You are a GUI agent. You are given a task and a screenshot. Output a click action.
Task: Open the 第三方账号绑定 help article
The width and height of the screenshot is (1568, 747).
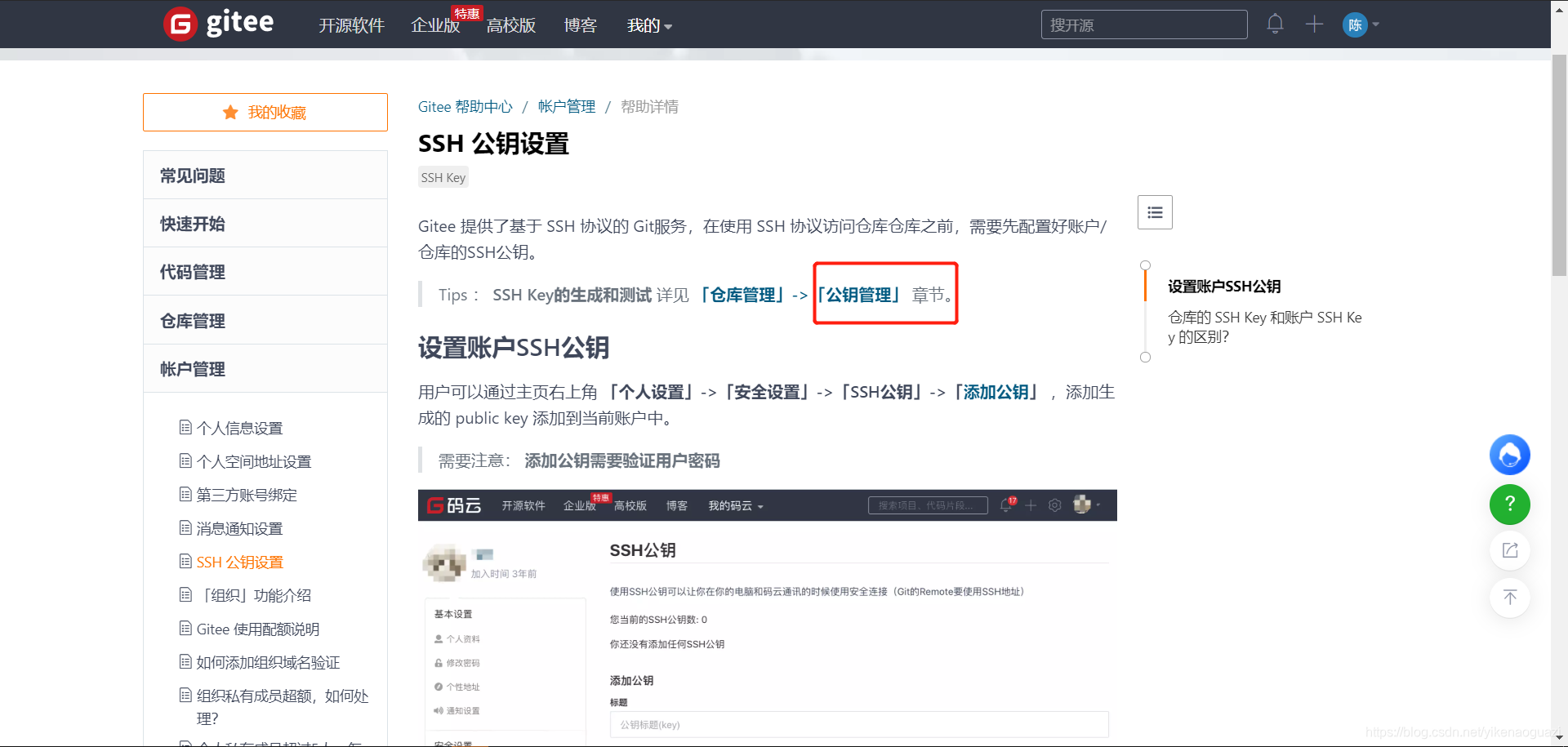click(247, 495)
